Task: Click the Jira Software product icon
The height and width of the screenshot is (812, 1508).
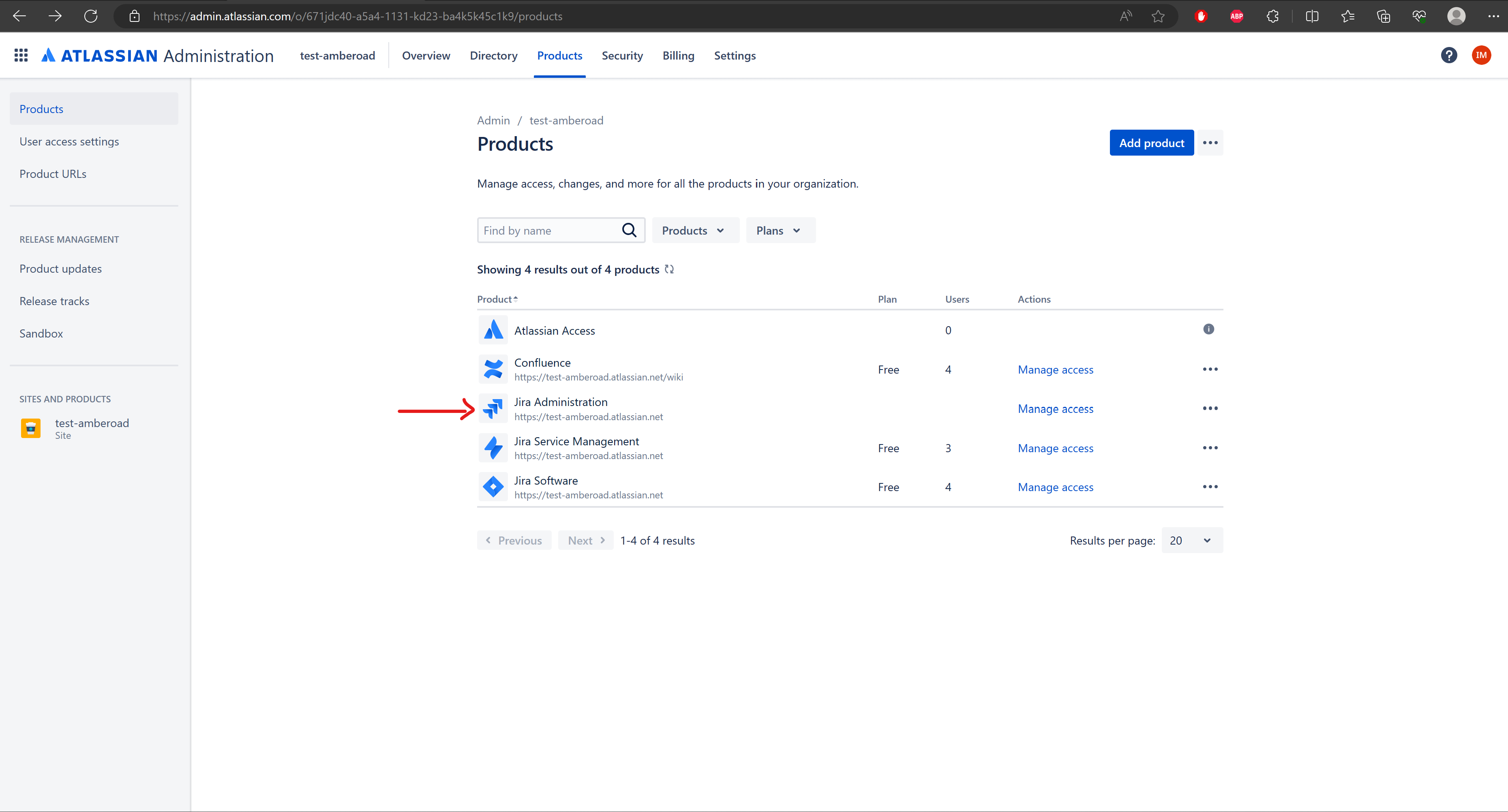Action: (x=493, y=487)
